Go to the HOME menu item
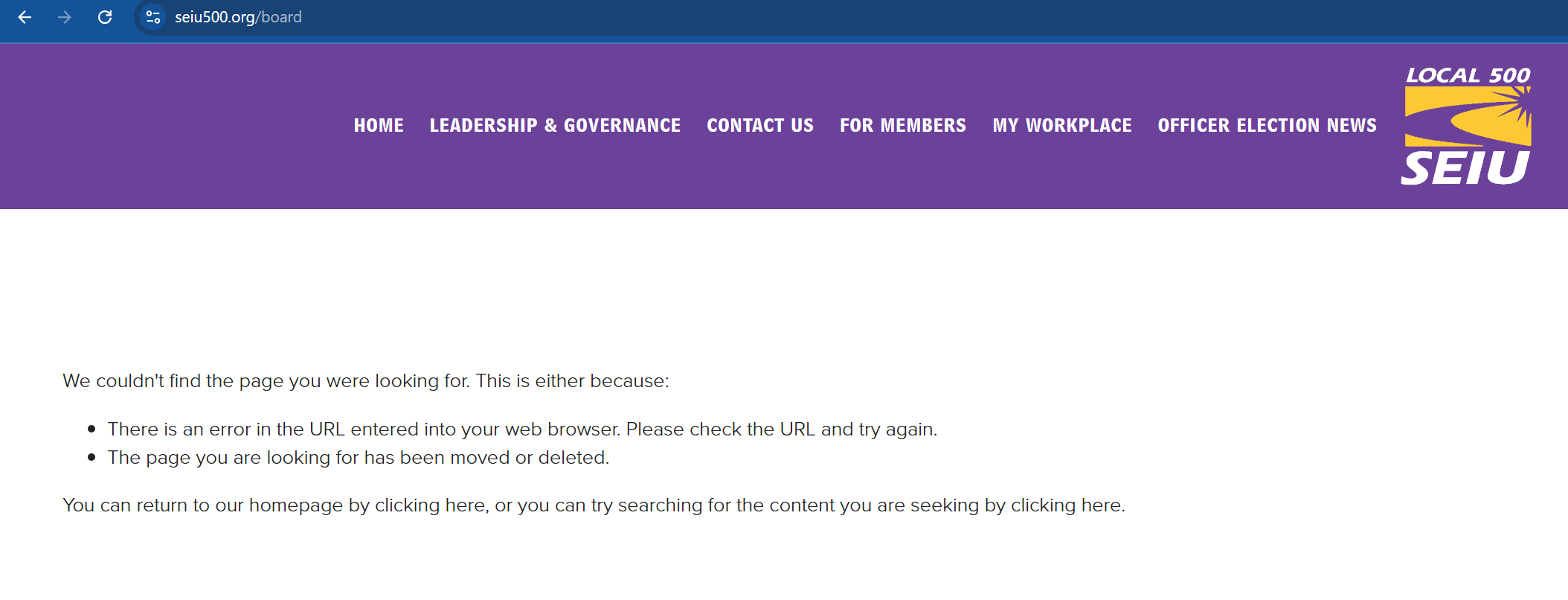 tap(379, 126)
